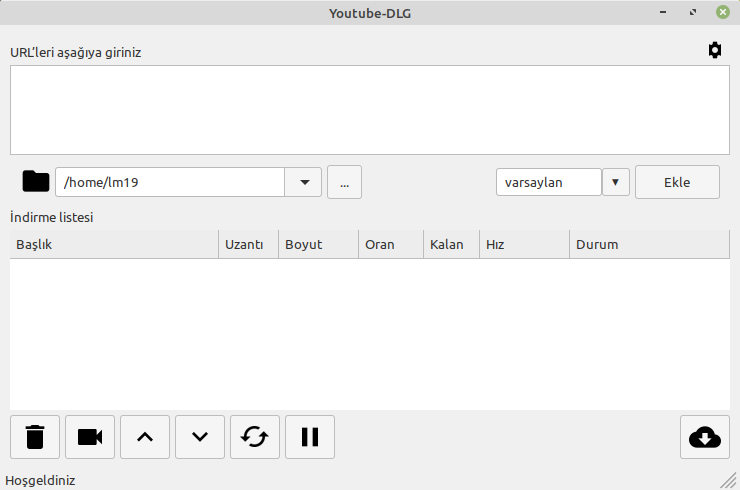Screen dimensions: 740x490
Task: Reload list with the refresh arrows button
Action: [255, 437]
